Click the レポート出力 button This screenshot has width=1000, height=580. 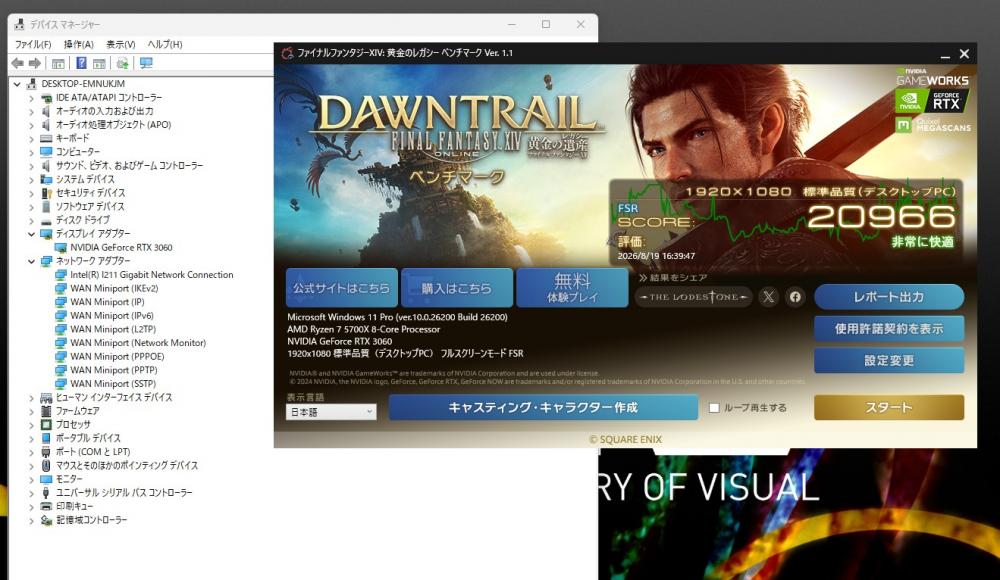tap(888, 297)
